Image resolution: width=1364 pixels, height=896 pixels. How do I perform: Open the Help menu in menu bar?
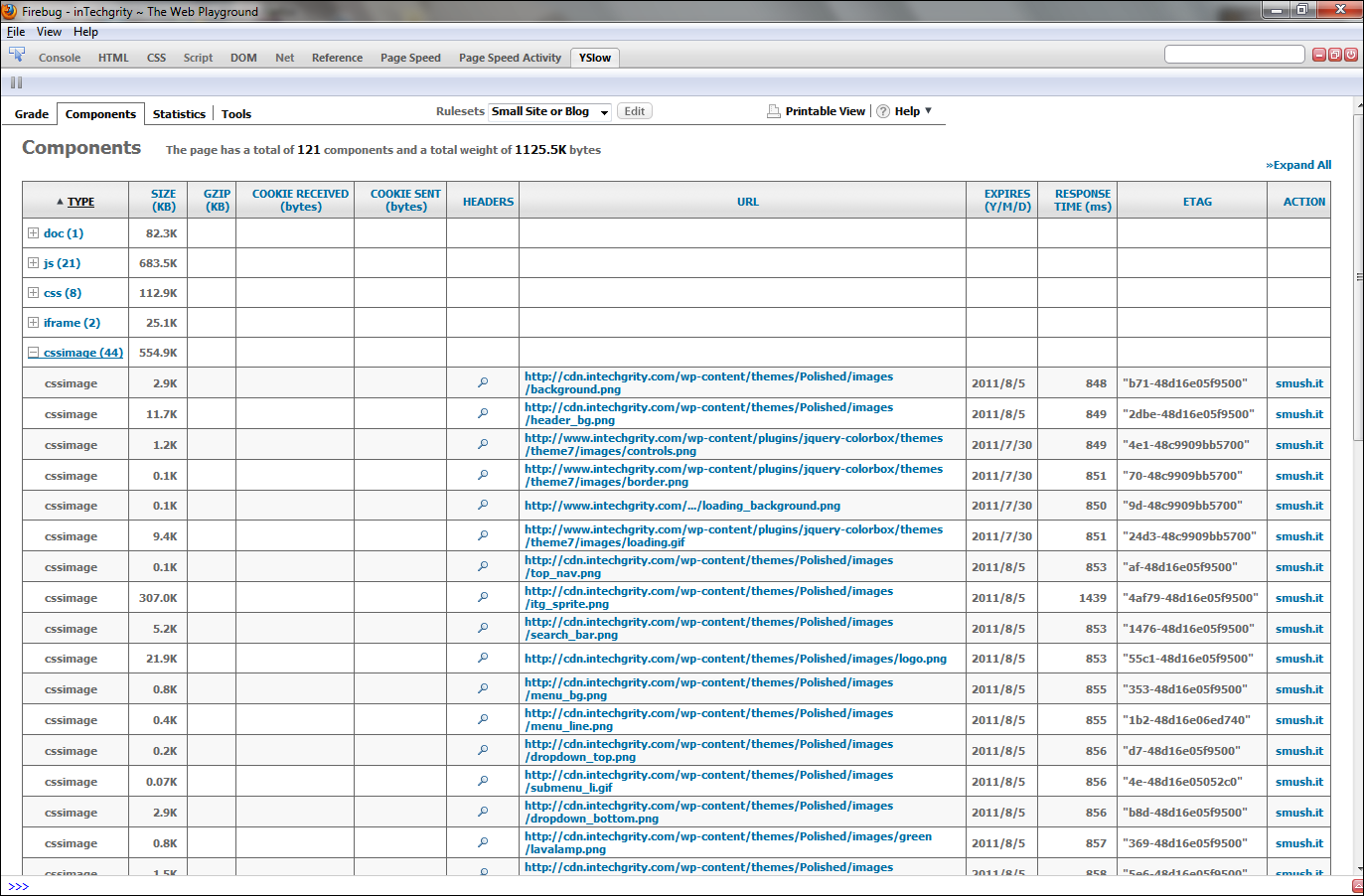(x=85, y=32)
